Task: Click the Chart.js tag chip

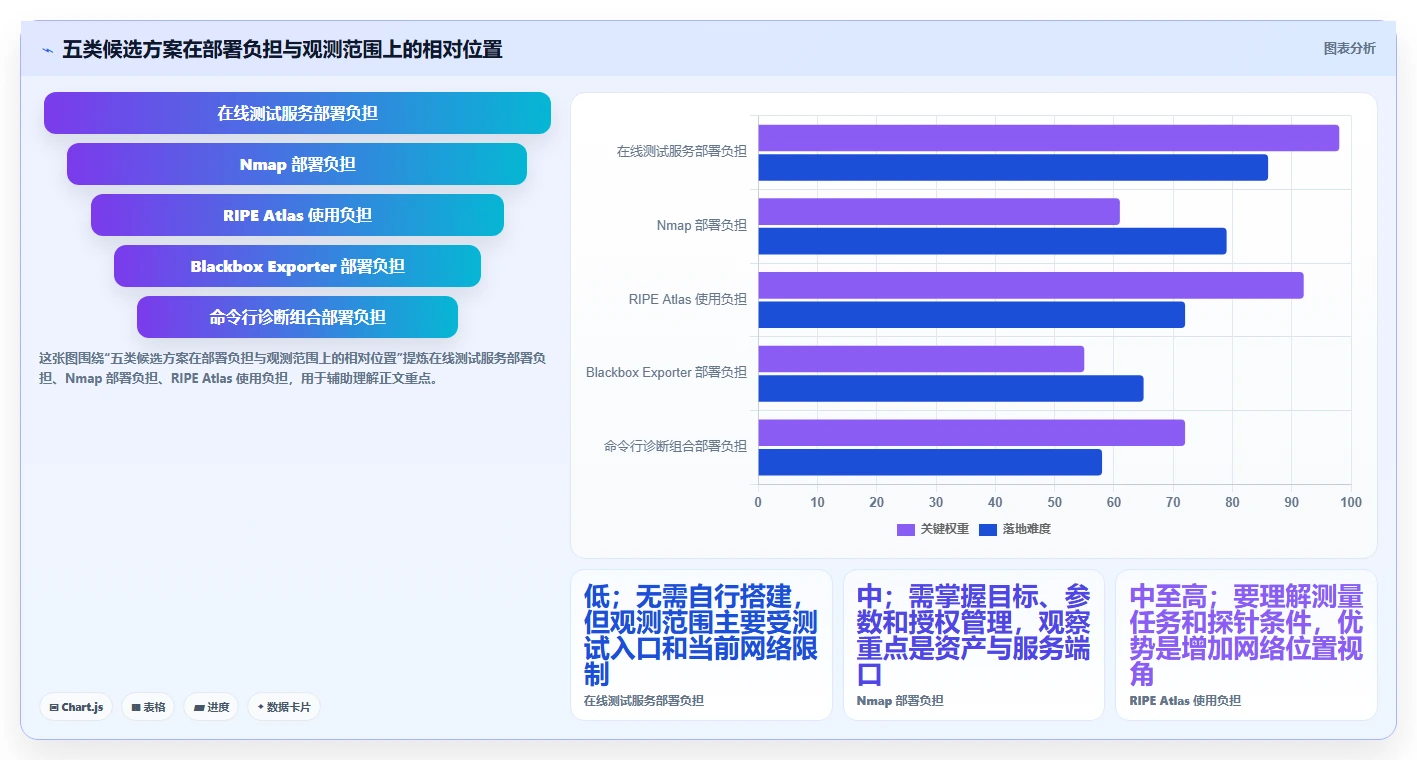Action: pos(77,707)
